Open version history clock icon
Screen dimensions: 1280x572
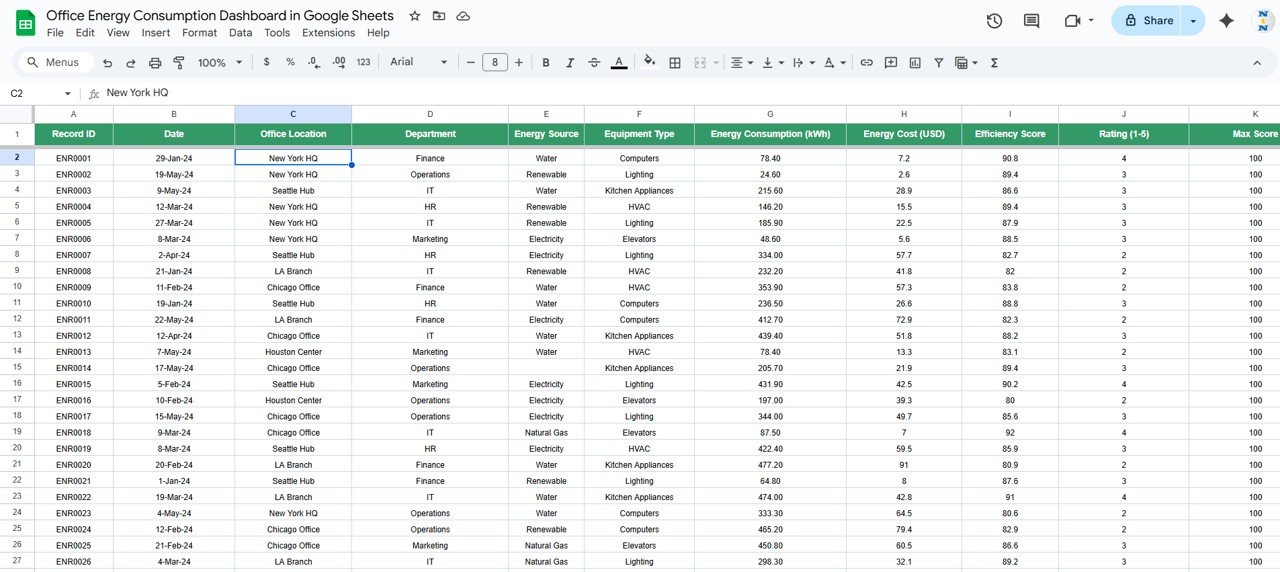click(x=994, y=20)
